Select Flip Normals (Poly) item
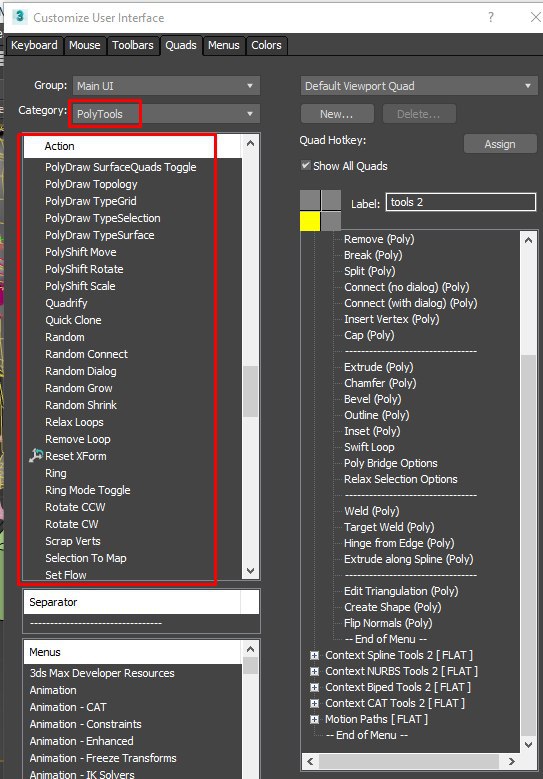543x779 pixels. [388, 623]
